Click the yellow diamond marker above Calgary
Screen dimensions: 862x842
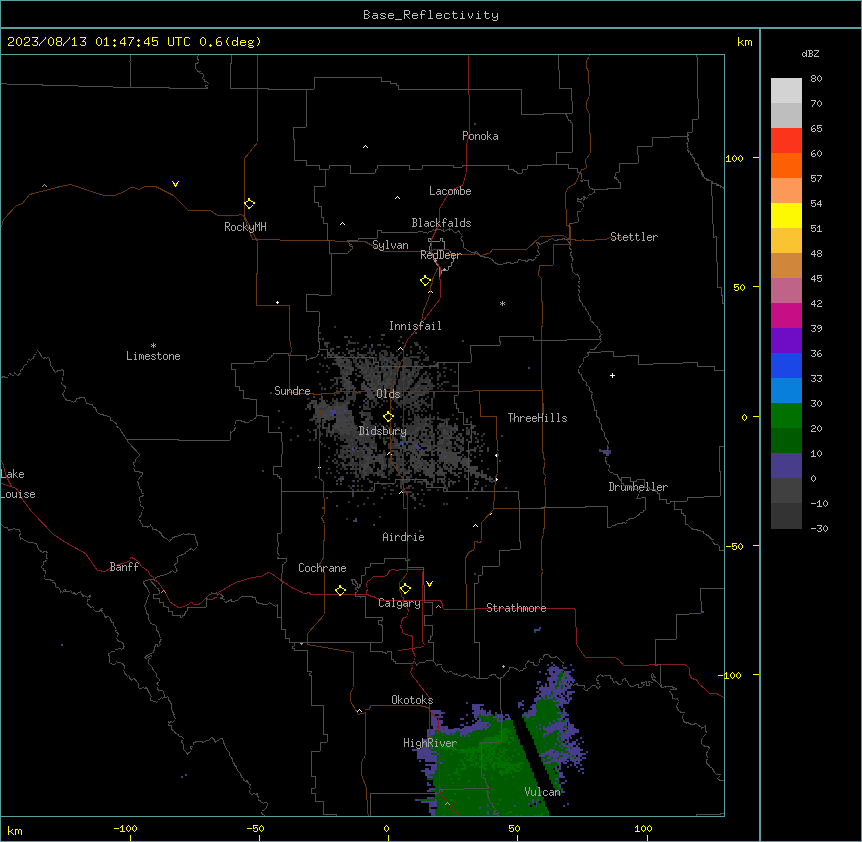405,589
